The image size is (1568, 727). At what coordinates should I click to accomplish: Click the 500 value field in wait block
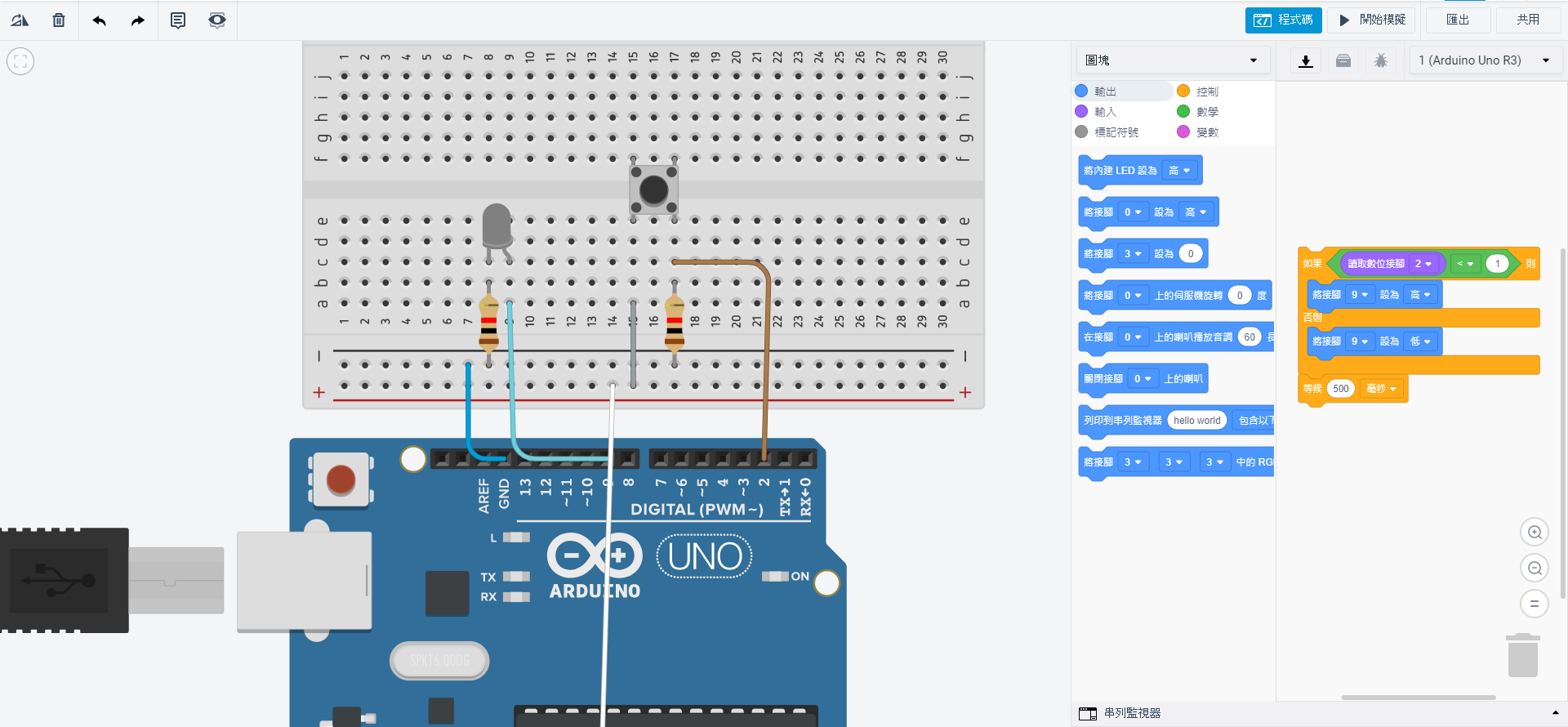coord(1340,389)
